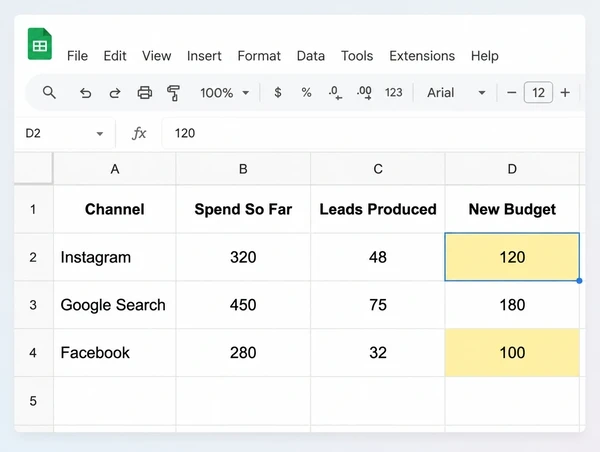Select the yellow cell showing 100
The width and height of the screenshot is (600, 452).
click(512, 352)
